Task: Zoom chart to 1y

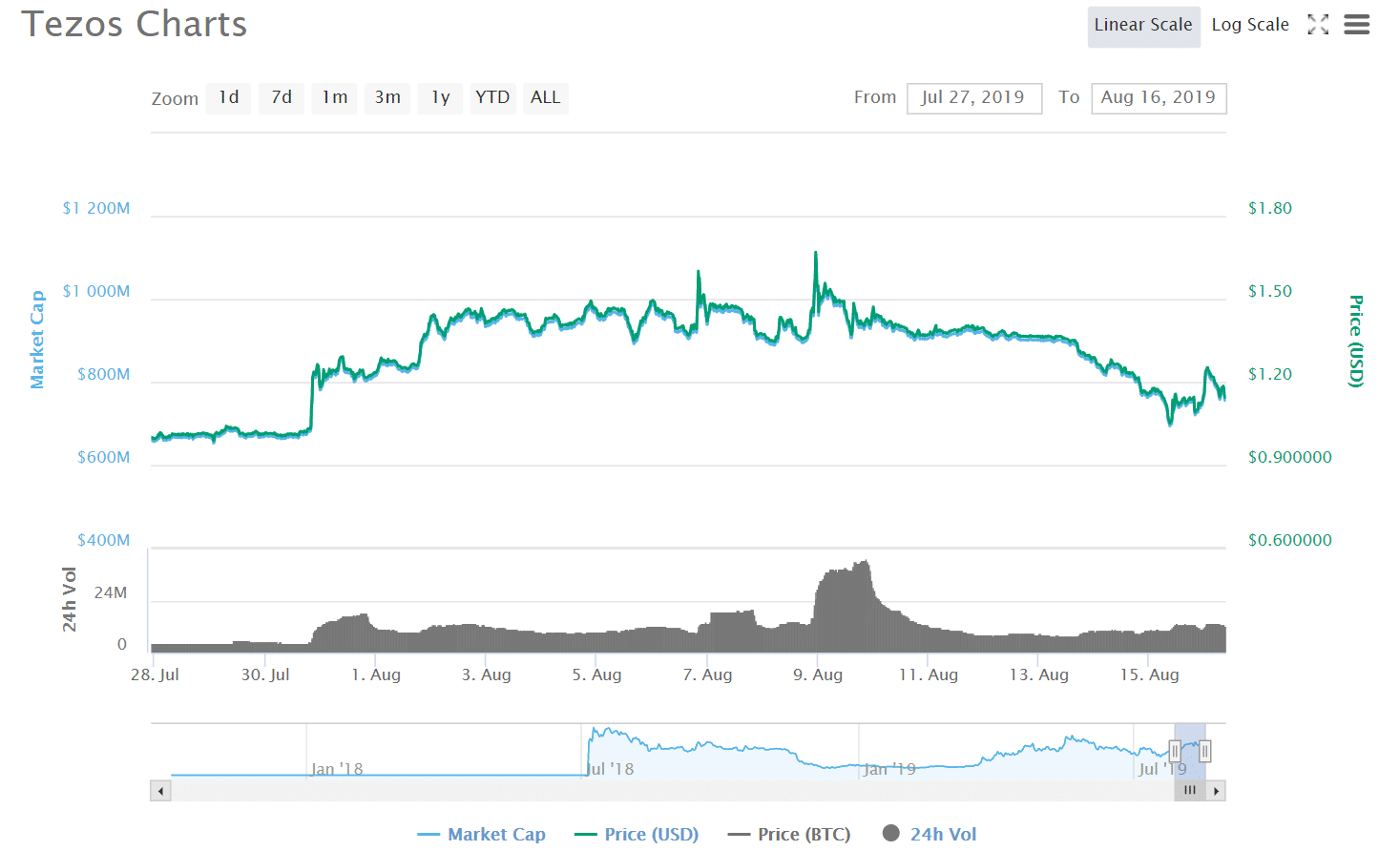Action: coord(440,97)
